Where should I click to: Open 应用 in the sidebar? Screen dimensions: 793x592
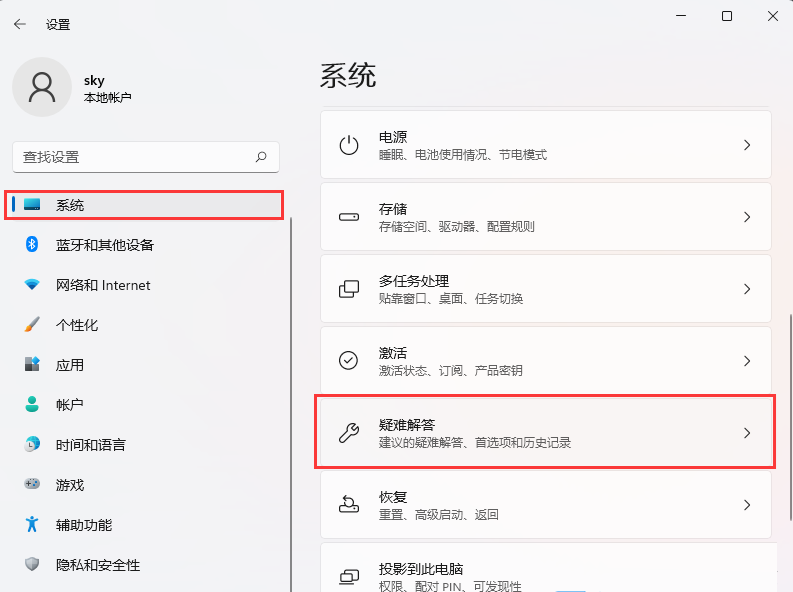70,365
